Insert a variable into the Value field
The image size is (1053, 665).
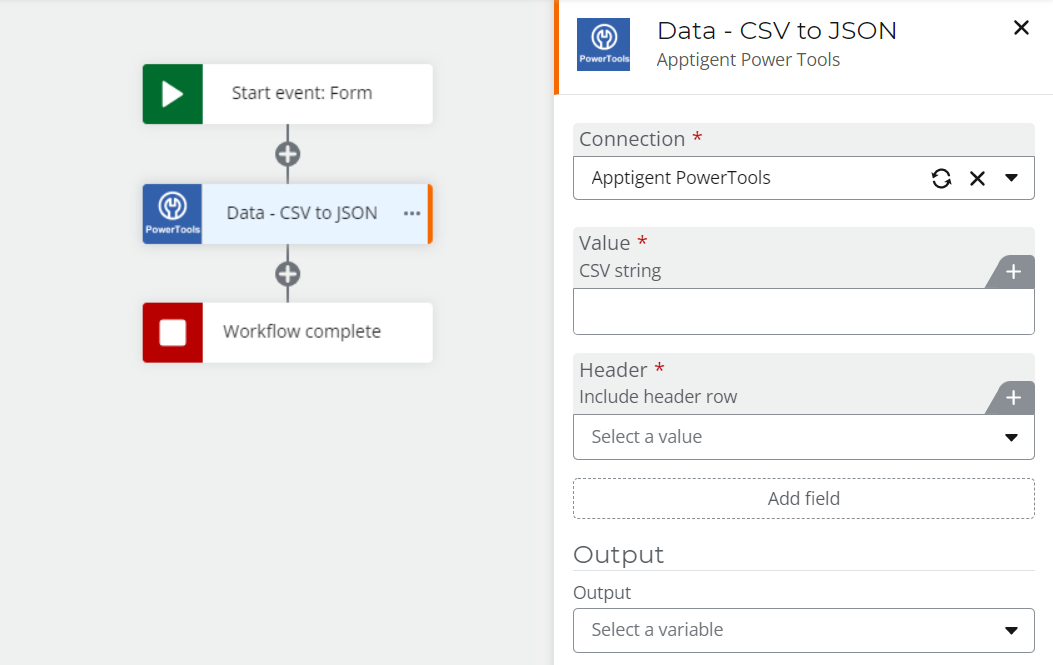pyautogui.click(x=1014, y=271)
